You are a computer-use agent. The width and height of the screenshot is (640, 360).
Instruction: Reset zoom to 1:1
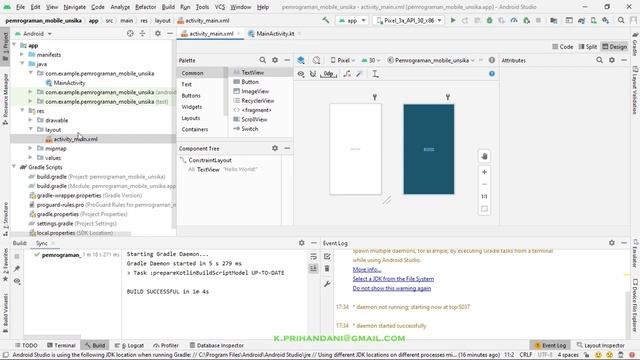point(484,196)
